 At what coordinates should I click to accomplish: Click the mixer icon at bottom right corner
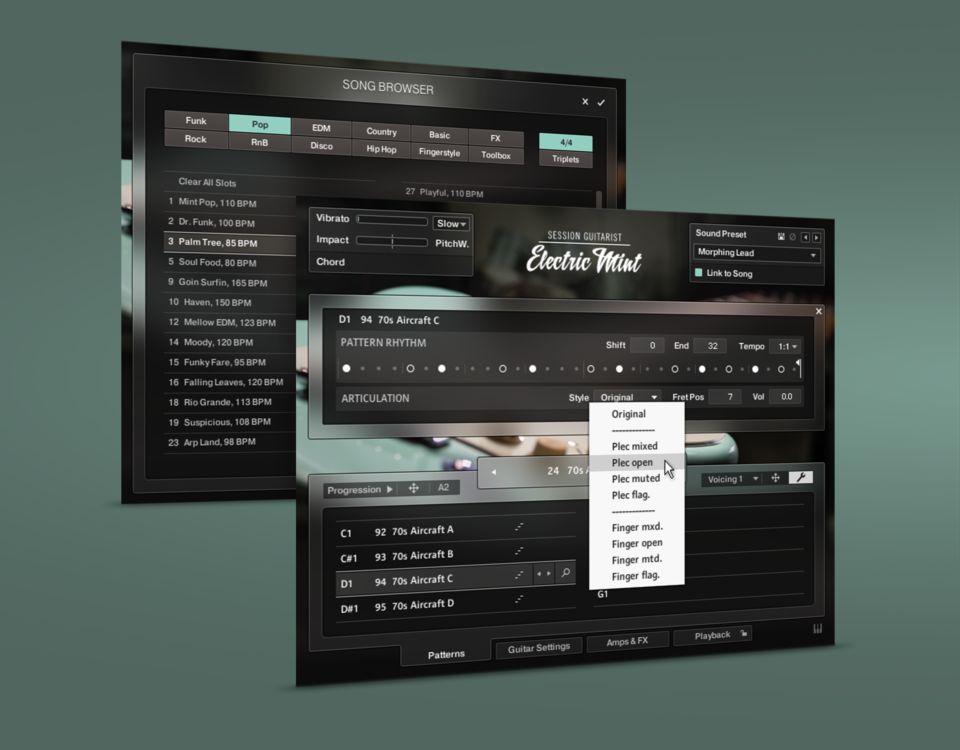pos(819,629)
